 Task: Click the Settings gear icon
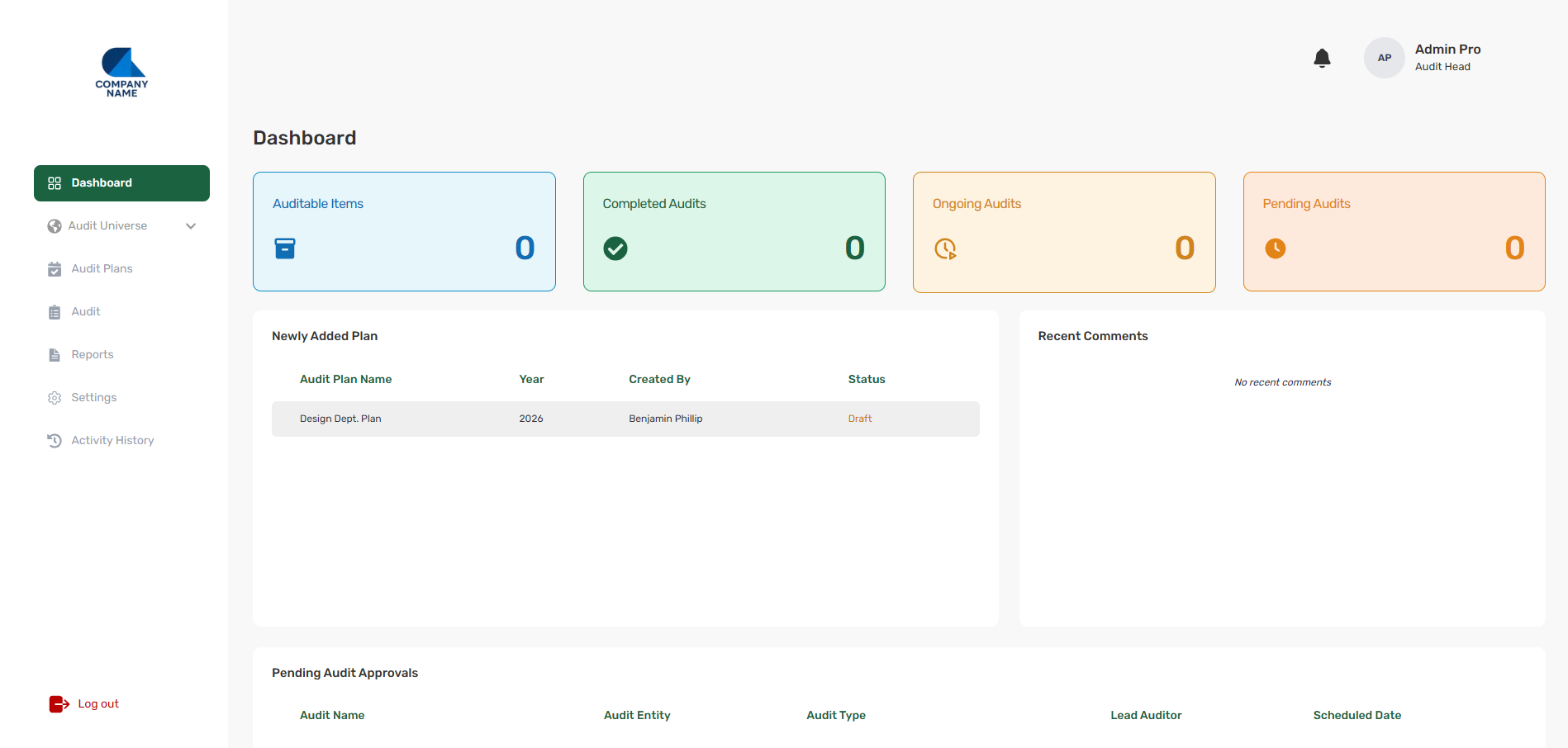pos(55,398)
